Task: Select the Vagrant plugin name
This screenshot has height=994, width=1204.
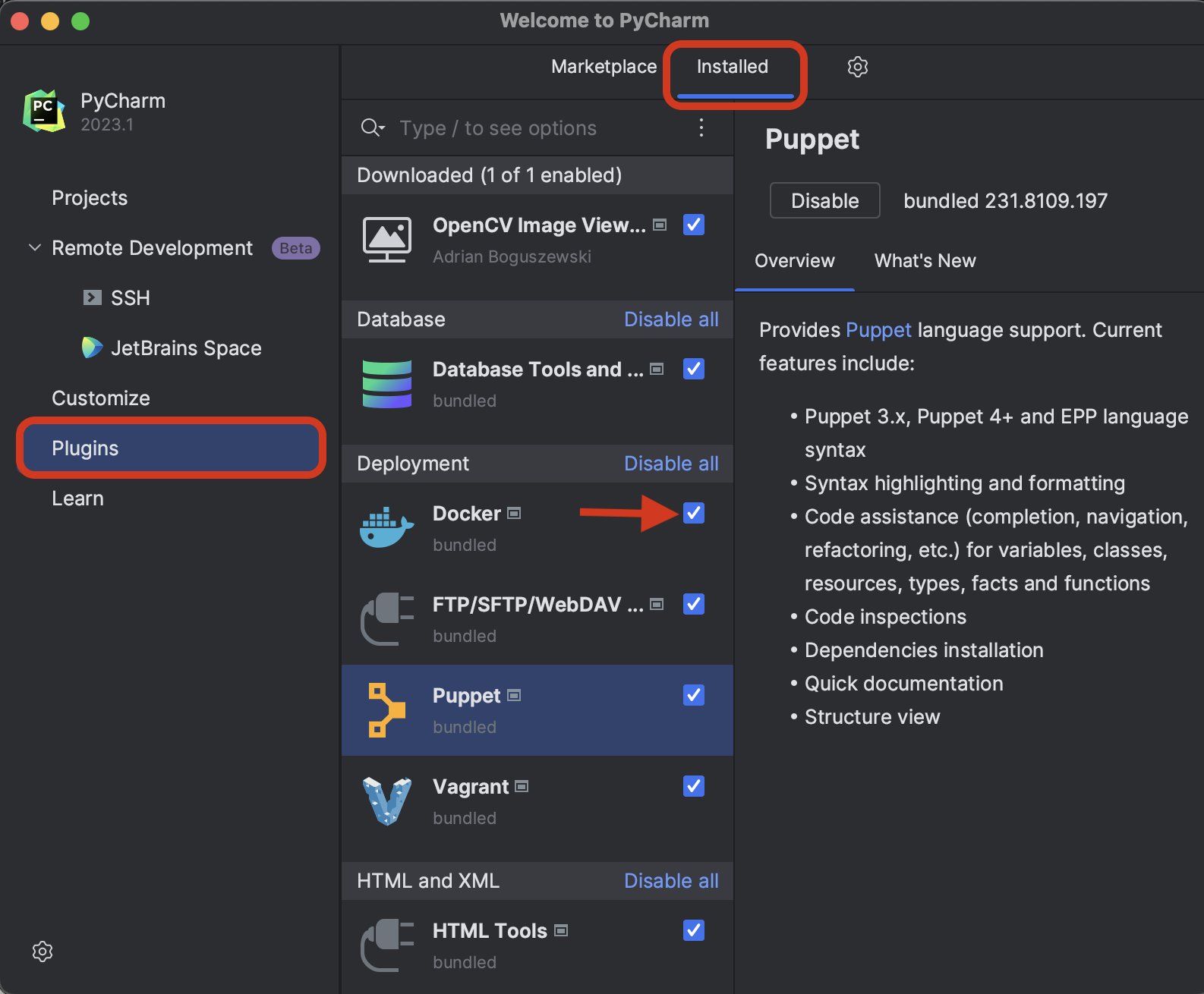Action: pyautogui.click(x=471, y=787)
